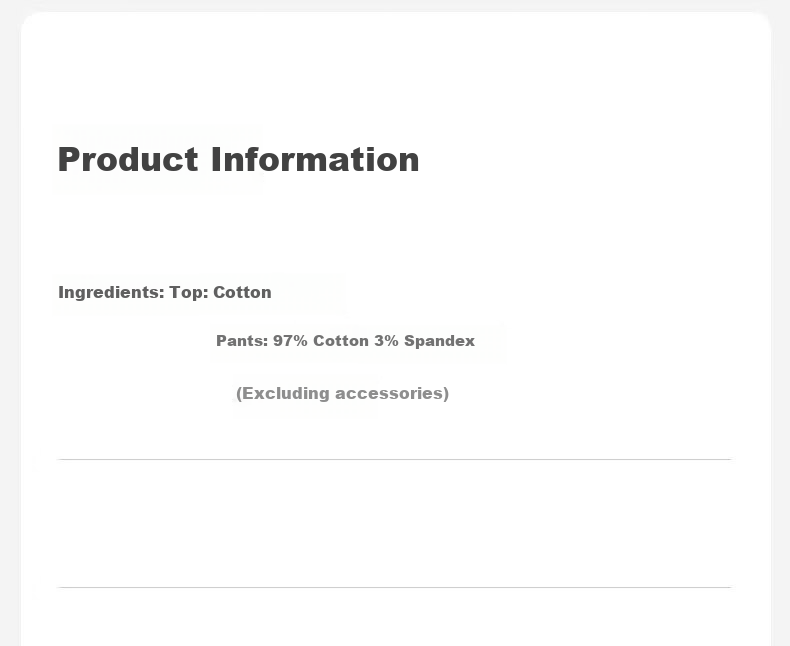Click the word accessories)
The width and height of the screenshot is (790, 646).
[x=392, y=394]
